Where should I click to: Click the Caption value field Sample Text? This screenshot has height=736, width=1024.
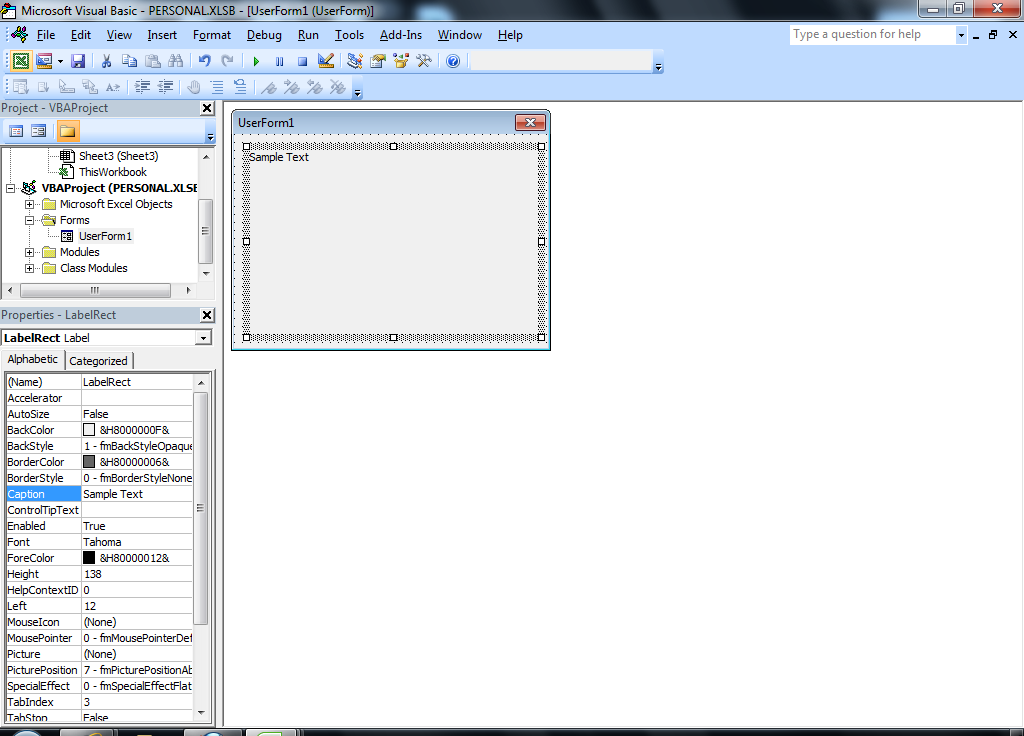coord(136,494)
